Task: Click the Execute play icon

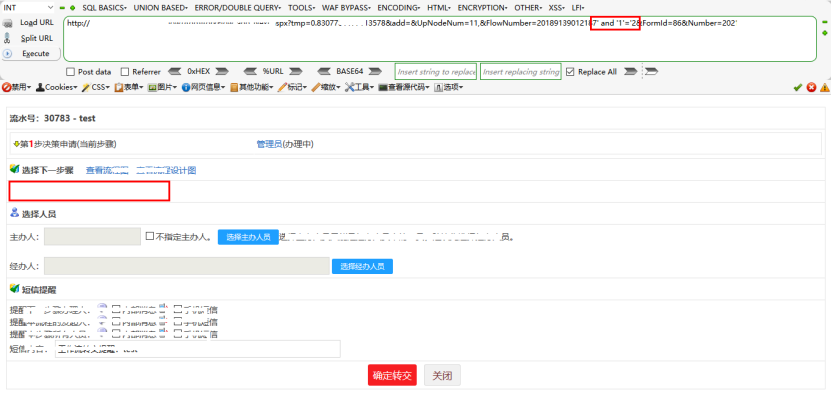Action: [7, 53]
